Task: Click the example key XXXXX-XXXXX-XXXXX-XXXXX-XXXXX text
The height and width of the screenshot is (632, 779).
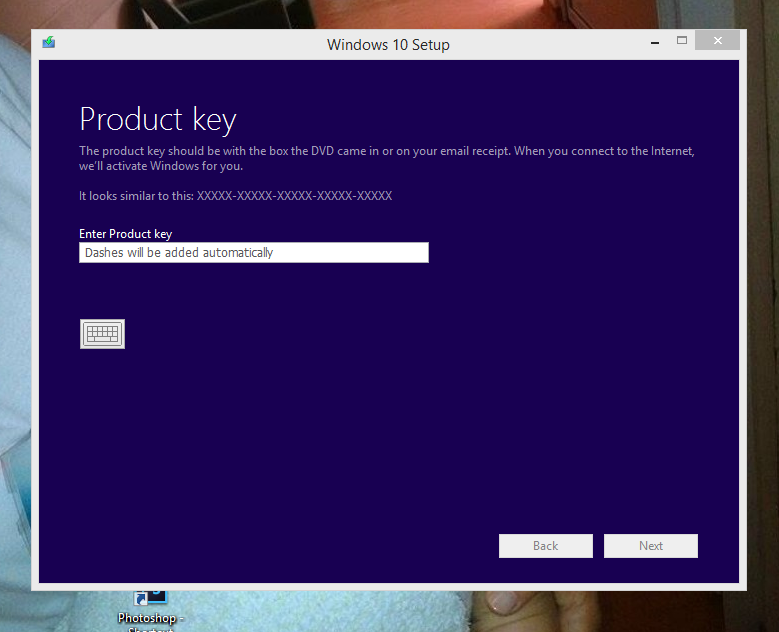Action: (295, 196)
